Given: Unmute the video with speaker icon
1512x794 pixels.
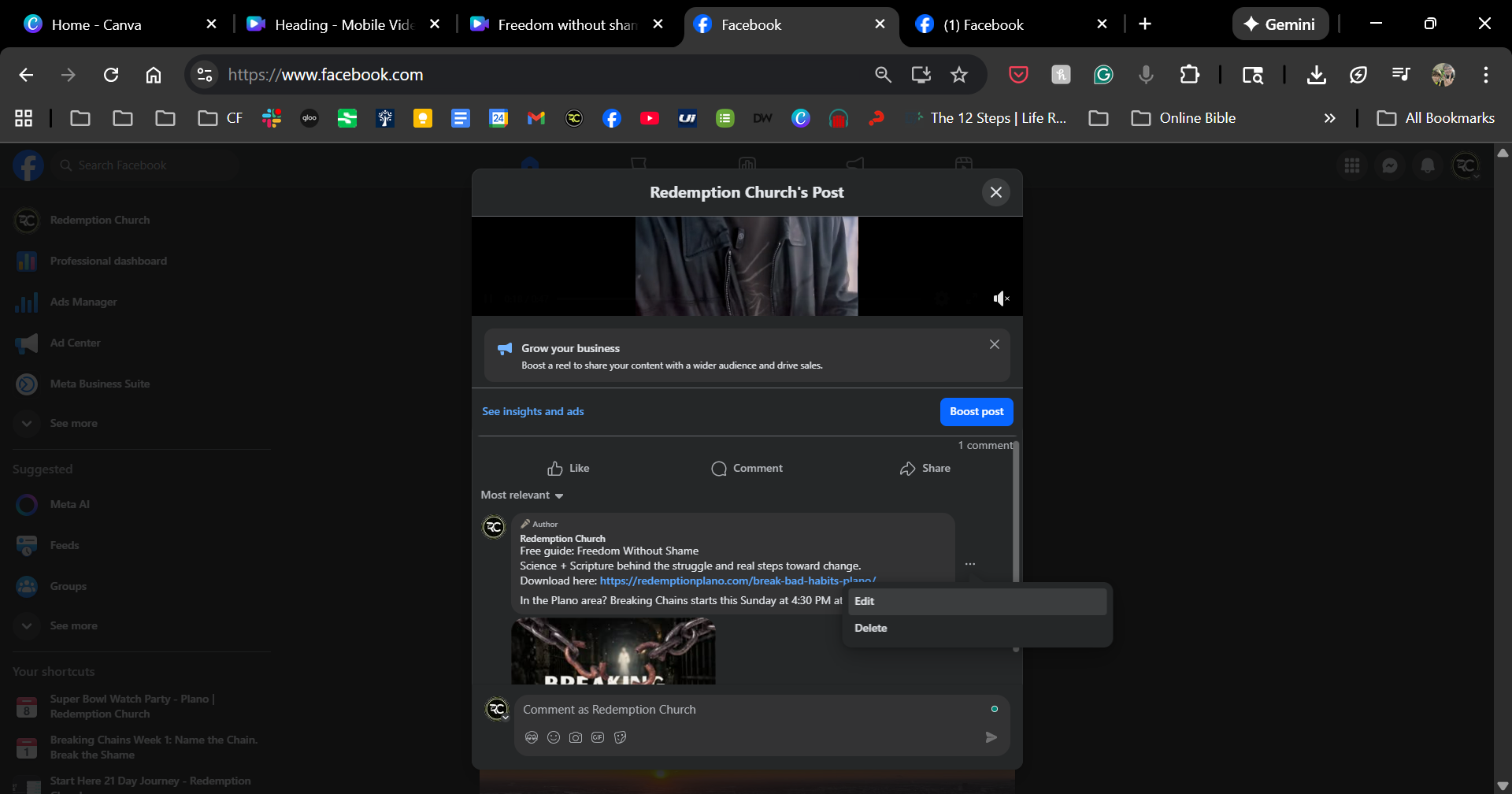Looking at the screenshot, I should 1001,299.
